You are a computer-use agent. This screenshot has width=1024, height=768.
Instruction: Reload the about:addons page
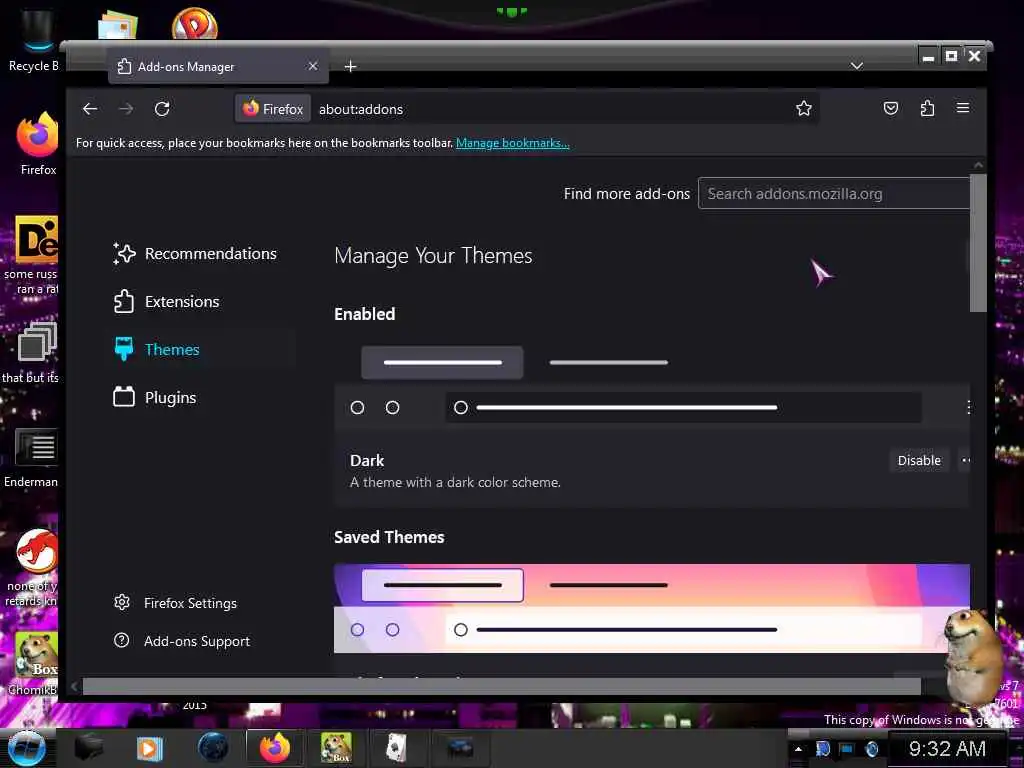162,109
